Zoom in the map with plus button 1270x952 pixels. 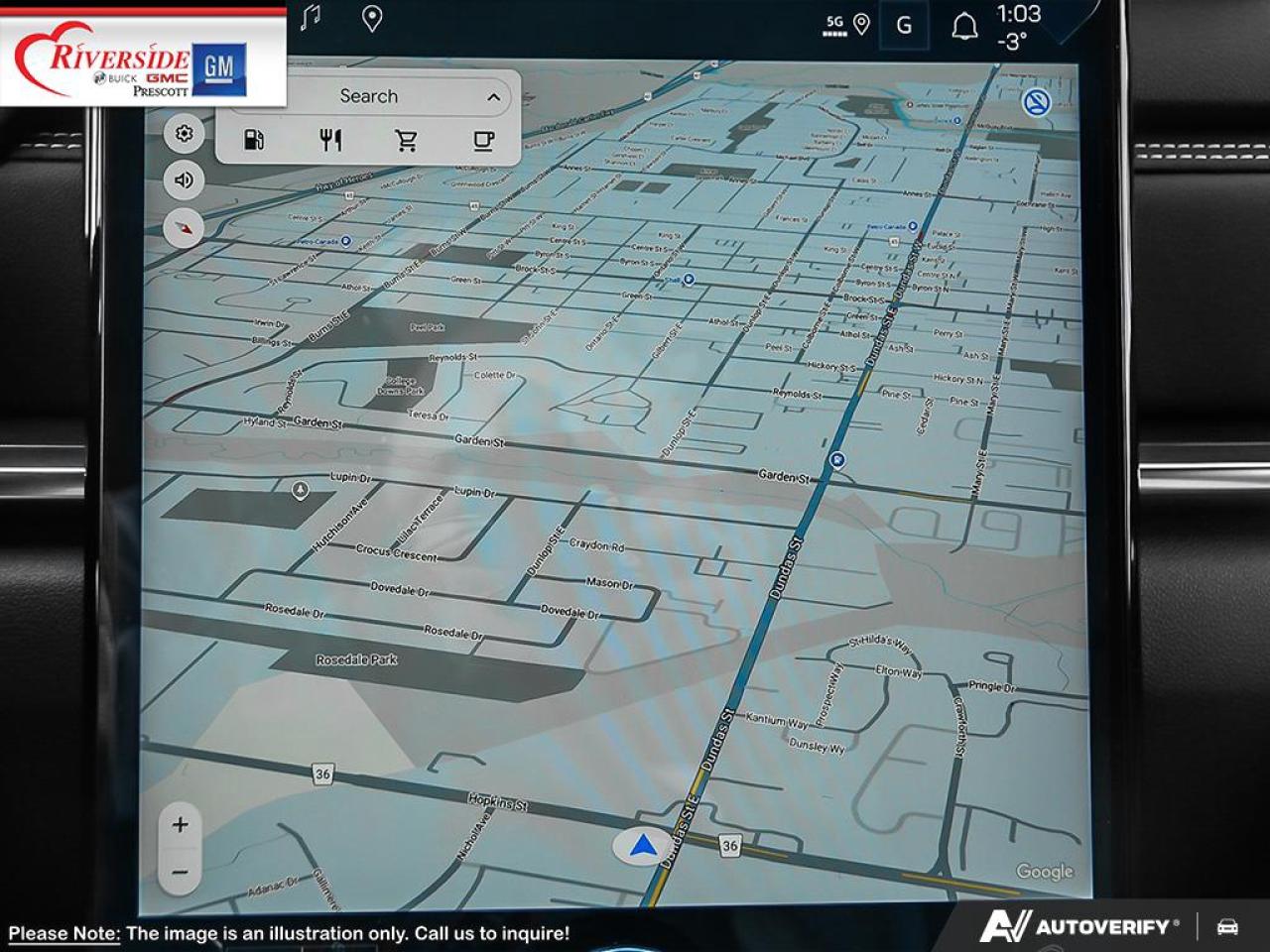pyautogui.click(x=180, y=825)
